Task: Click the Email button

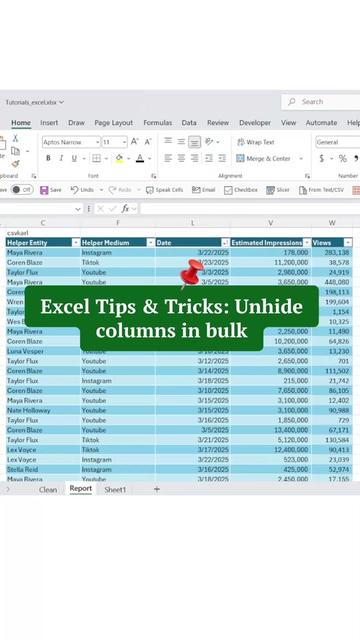Action: (x=203, y=190)
